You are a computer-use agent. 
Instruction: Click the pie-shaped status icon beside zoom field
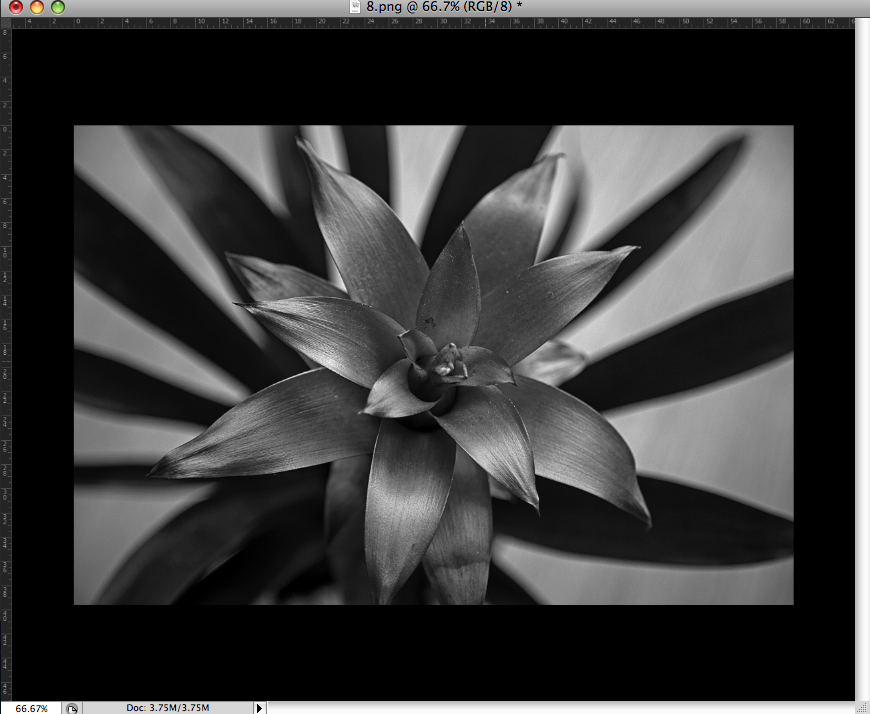70,707
